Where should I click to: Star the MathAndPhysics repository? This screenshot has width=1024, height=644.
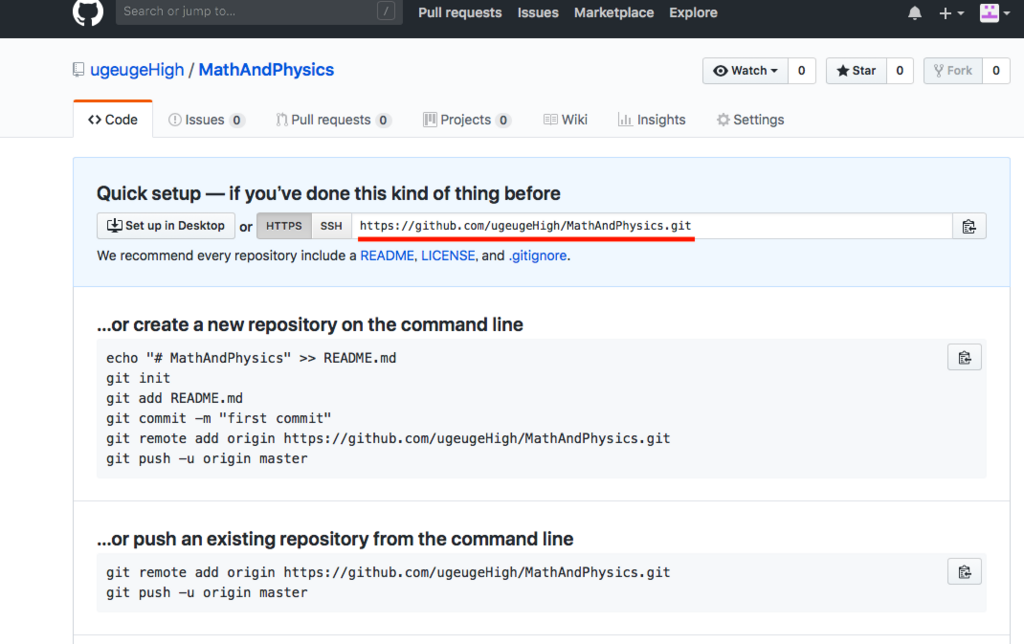pyautogui.click(x=856, y=71)
